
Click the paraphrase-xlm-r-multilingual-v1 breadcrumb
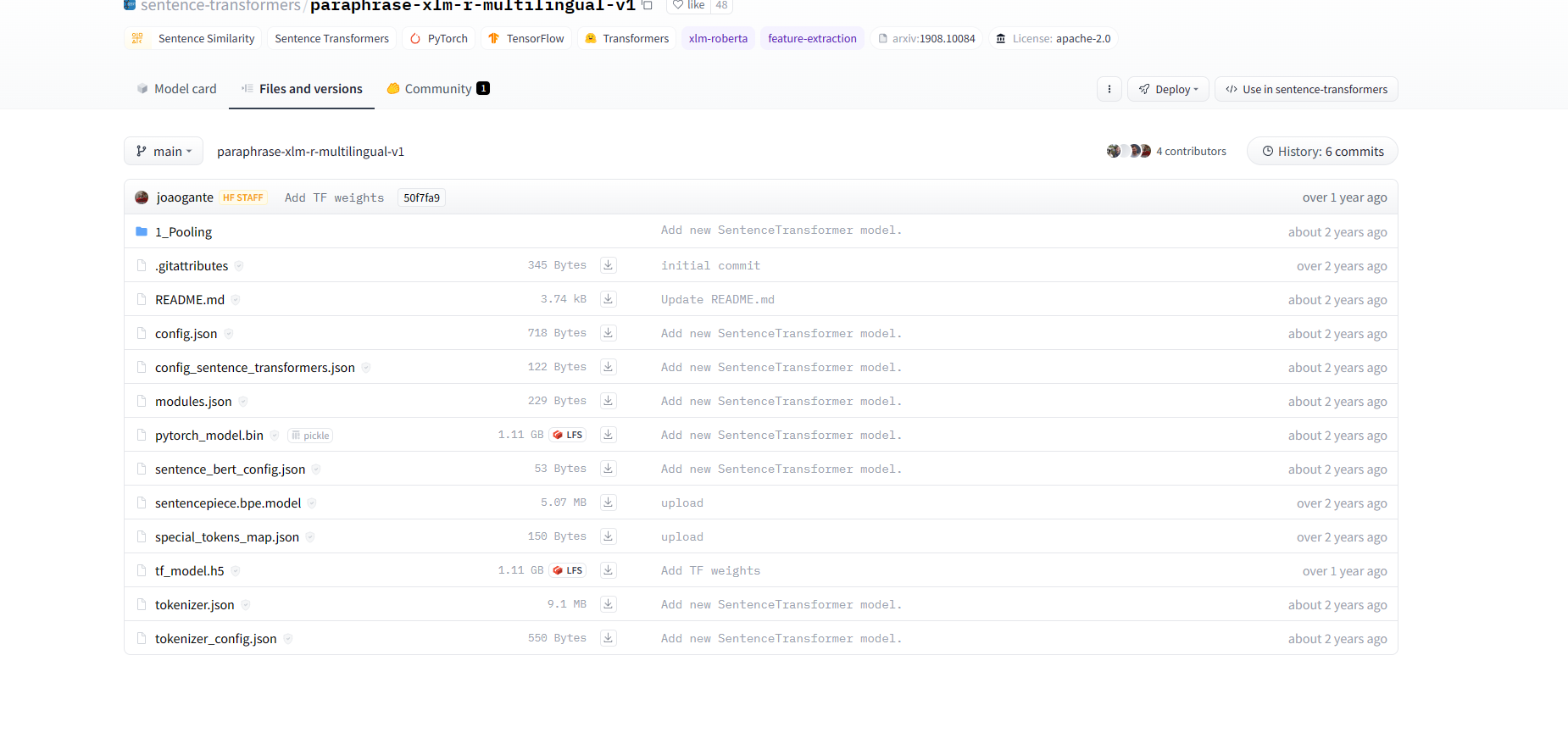click(x=310, y=152)
